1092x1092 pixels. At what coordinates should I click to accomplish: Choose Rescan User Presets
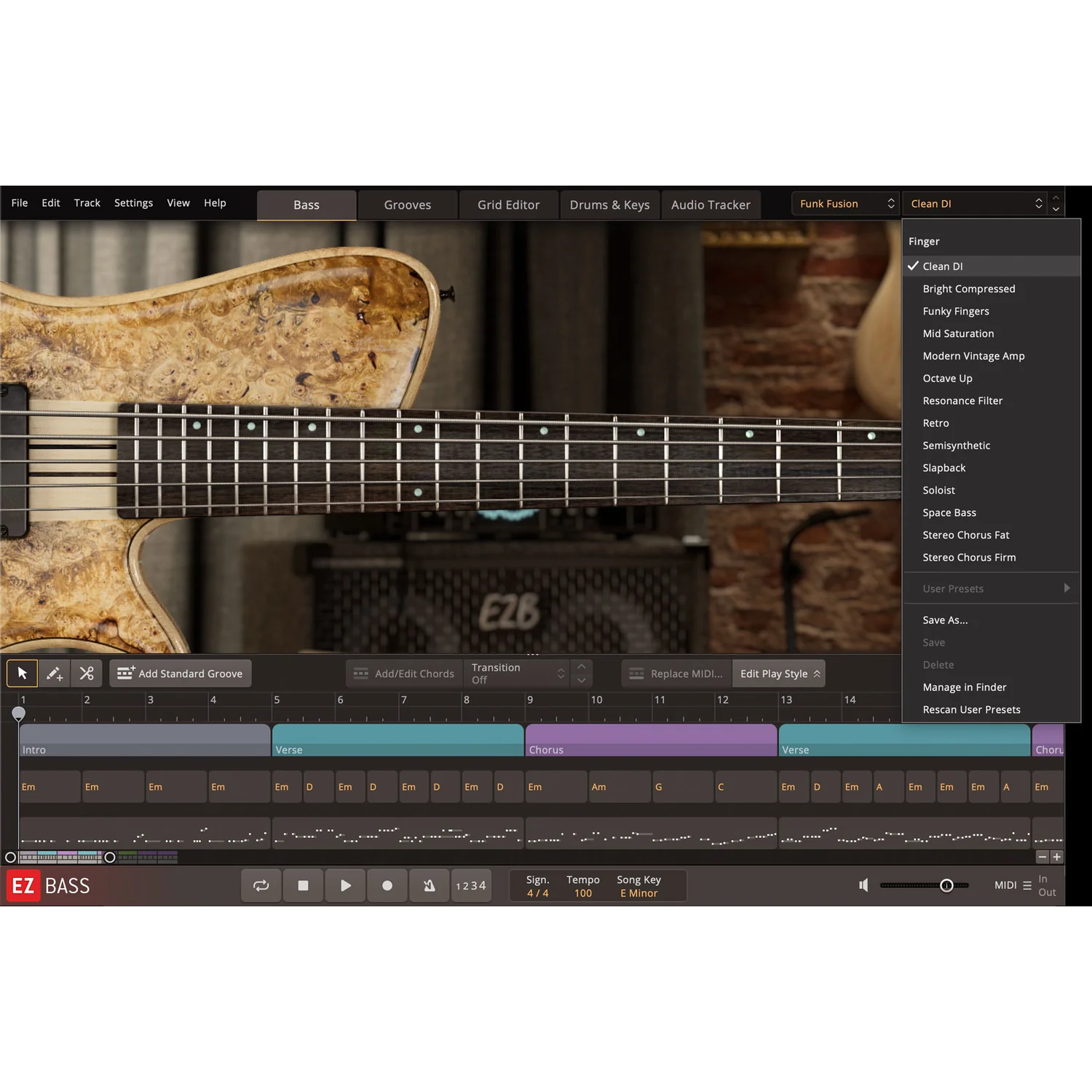[x=990, y=710]
